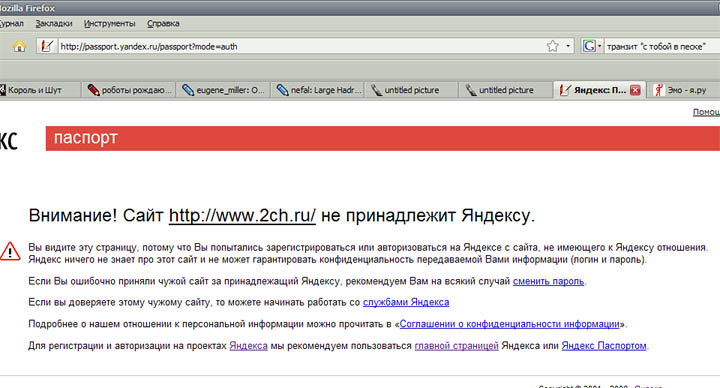This screenshot has width=720, height=388.
Task: Select the Яндекс: П... tab
Action: pyautogui.click(x=599, y=90)
